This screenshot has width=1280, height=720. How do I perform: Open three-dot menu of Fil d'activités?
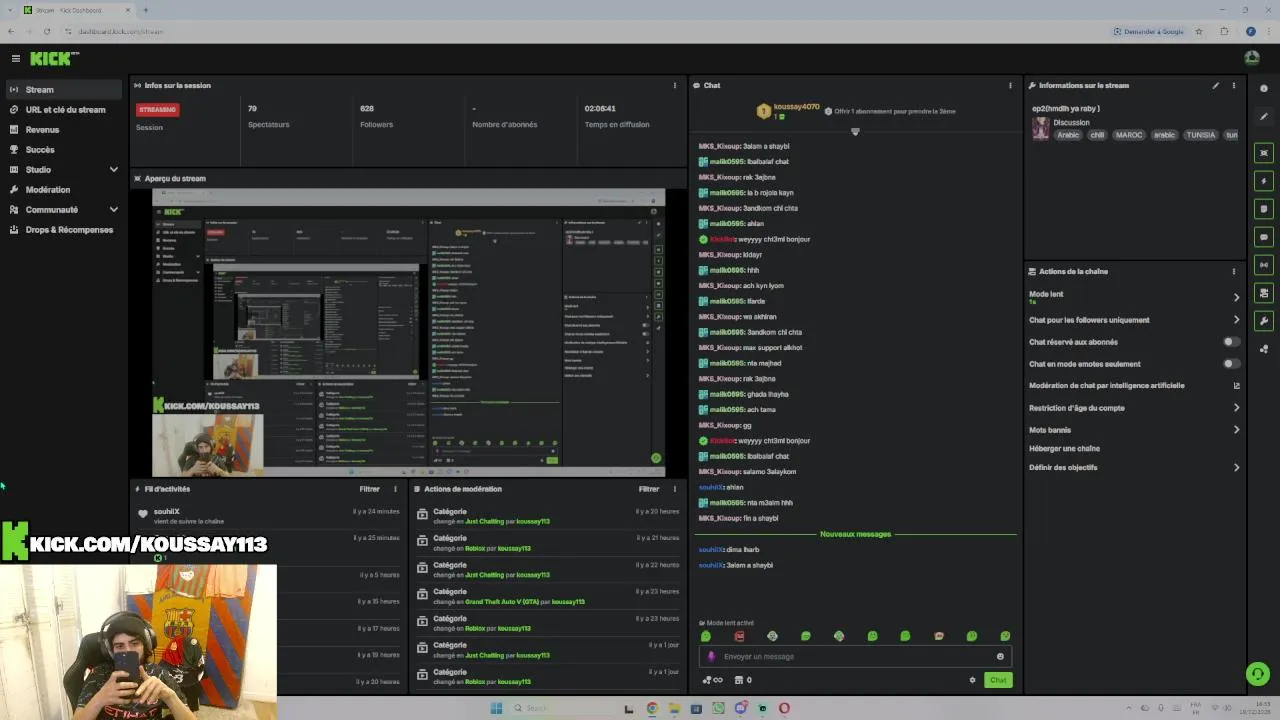click(395, 489)
